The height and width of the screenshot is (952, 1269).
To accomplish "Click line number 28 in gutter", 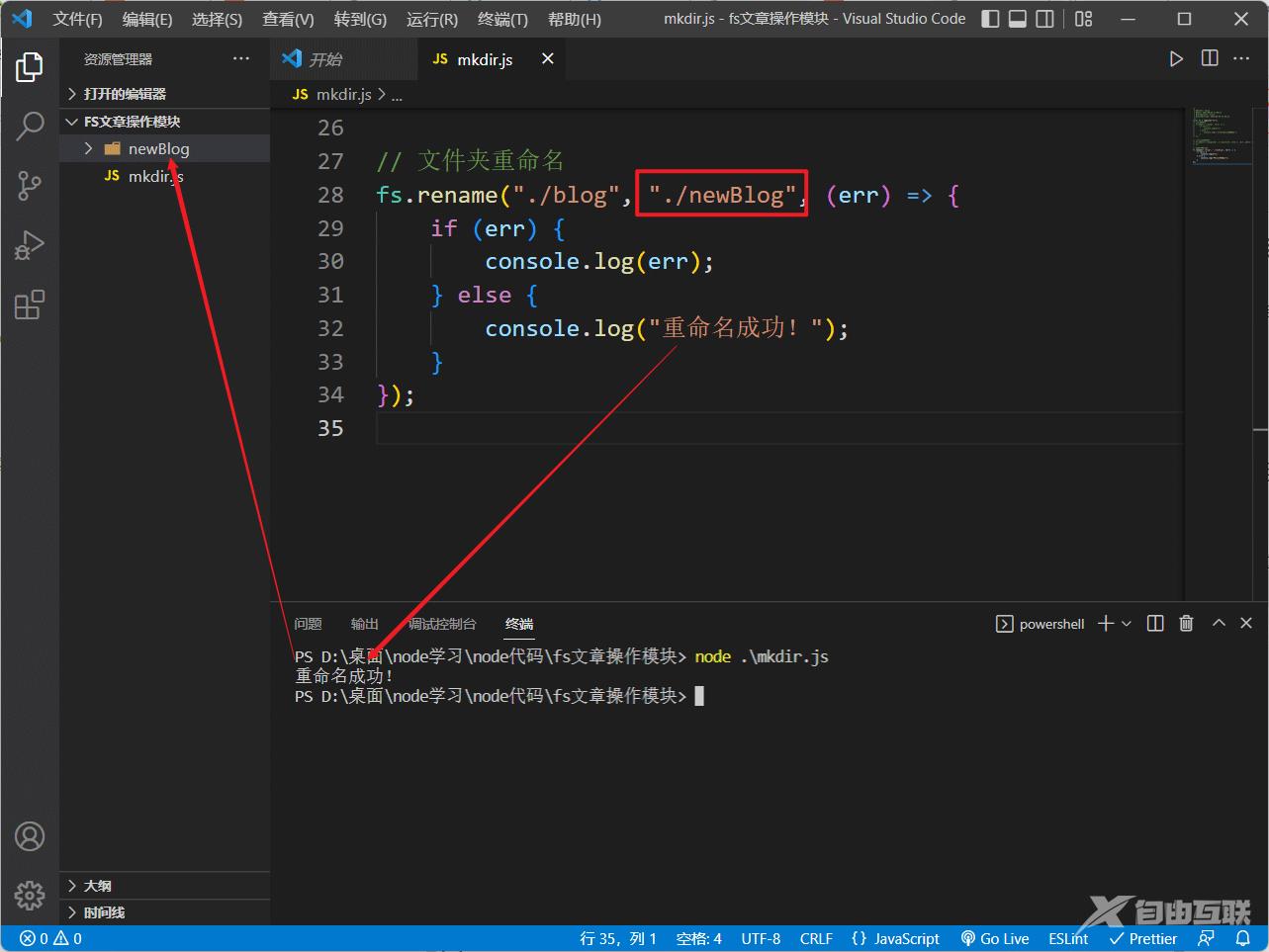I will 330,195.
